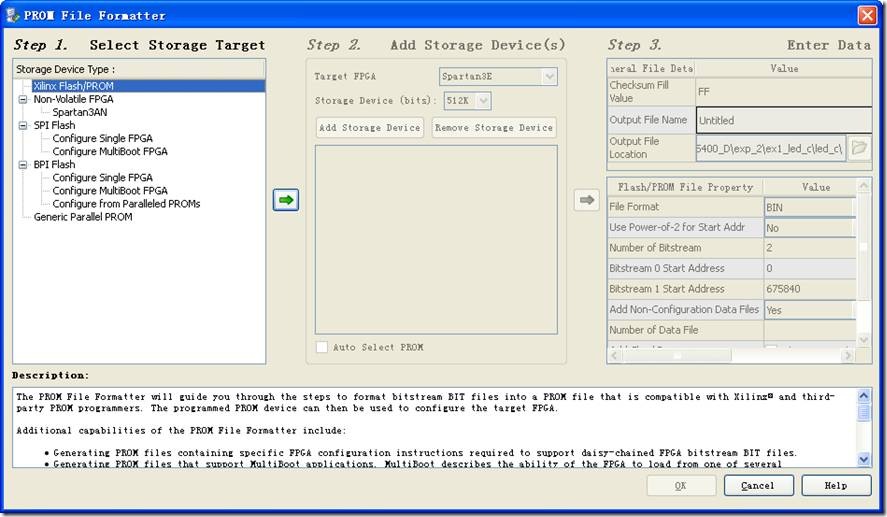Click the gray arrow leading to Step 3
Image resolution: width=887 pixels, height=517 pixels.
(x=587, y=200)
